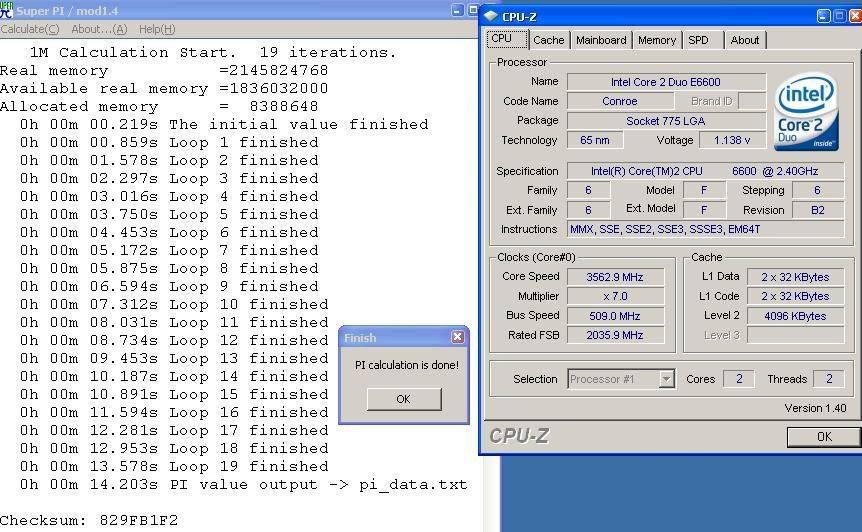
Task: Click the Level 2 value 4096 KBytes
Action: click(795, 316)
